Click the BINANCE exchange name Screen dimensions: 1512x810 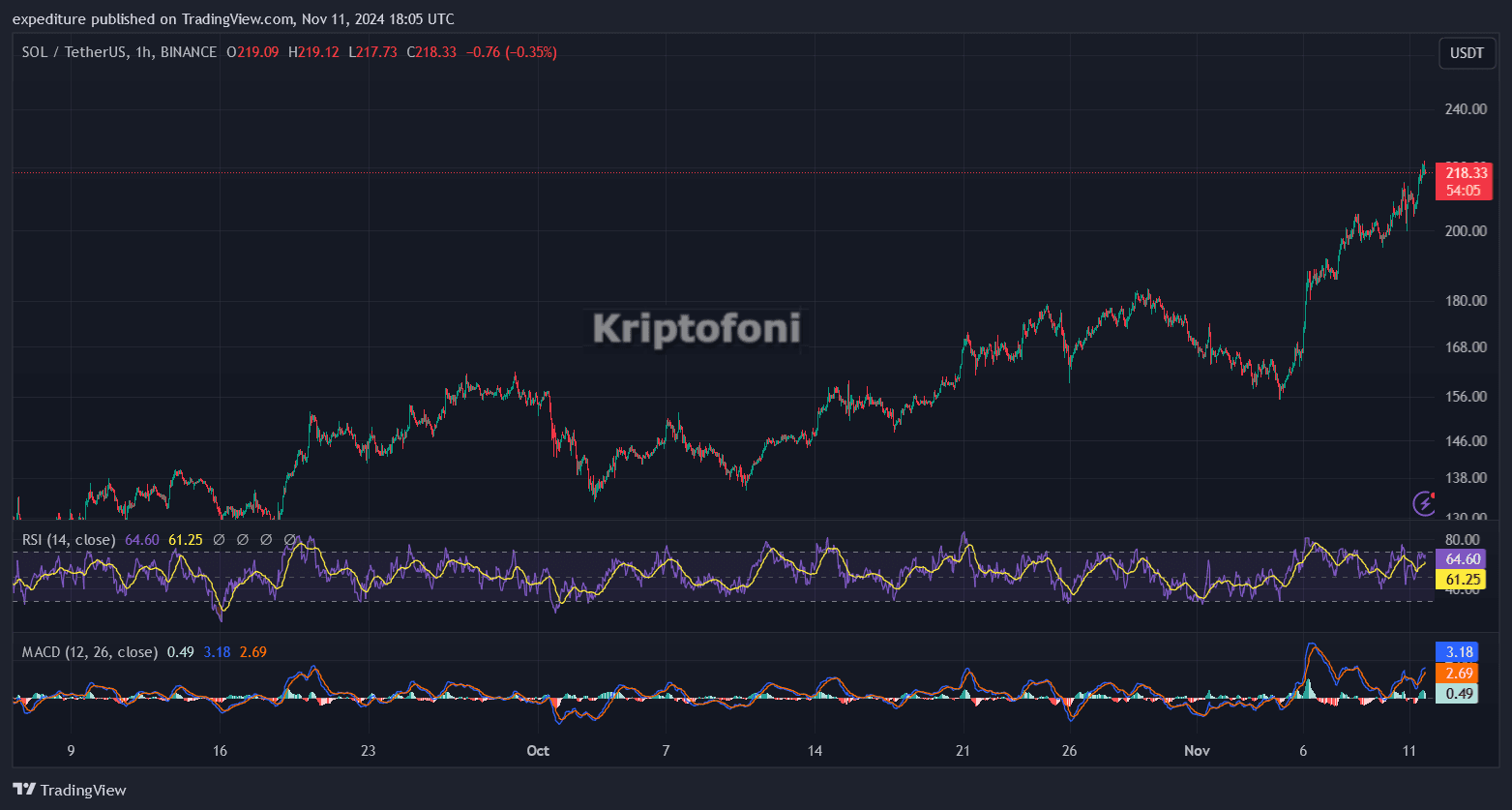coord(188,51)
